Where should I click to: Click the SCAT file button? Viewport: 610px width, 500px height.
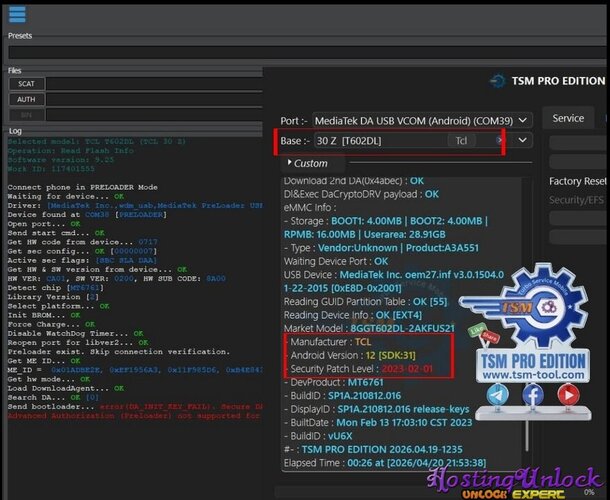click(26, 84)
